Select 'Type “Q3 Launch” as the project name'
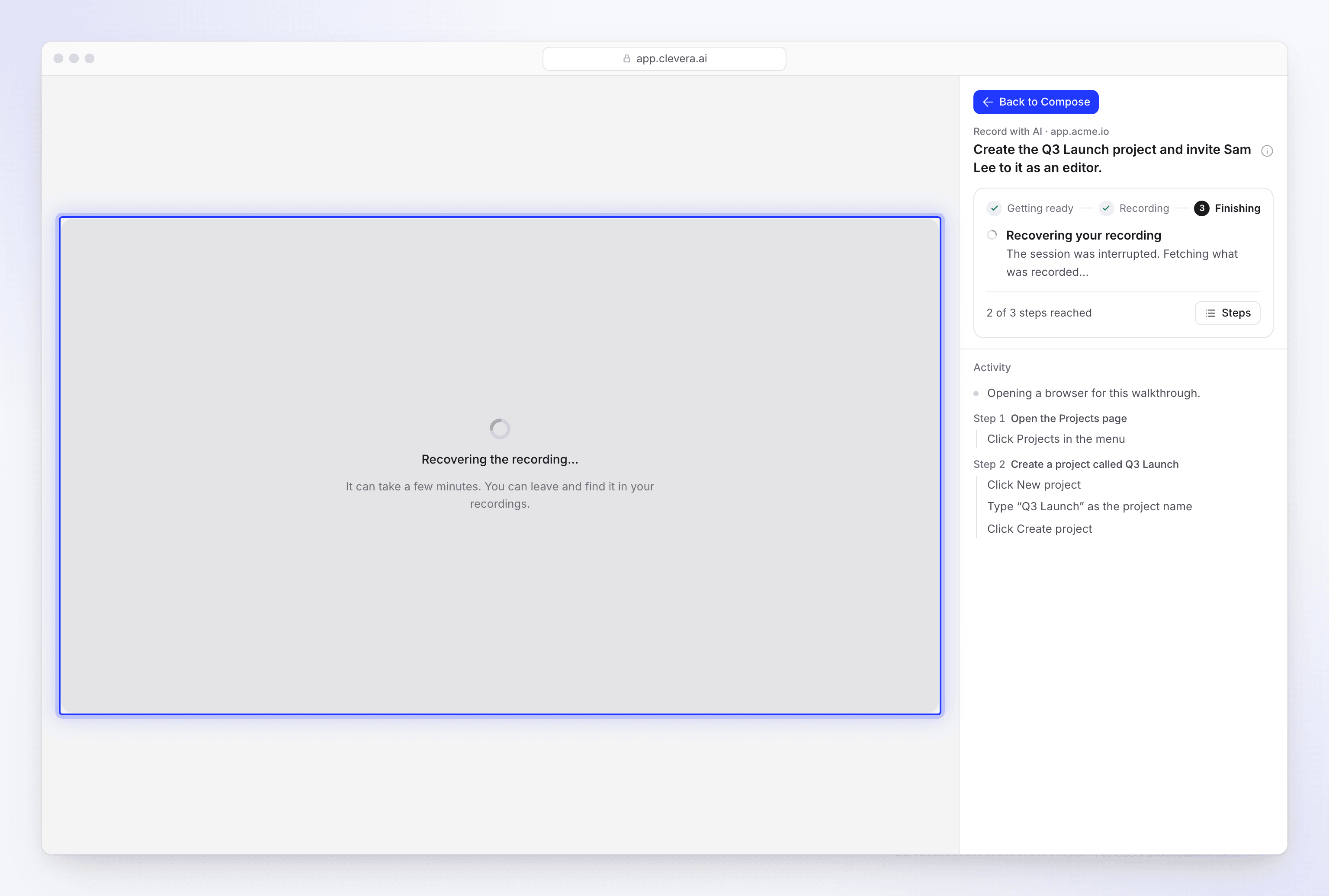 pos(1089,506)
